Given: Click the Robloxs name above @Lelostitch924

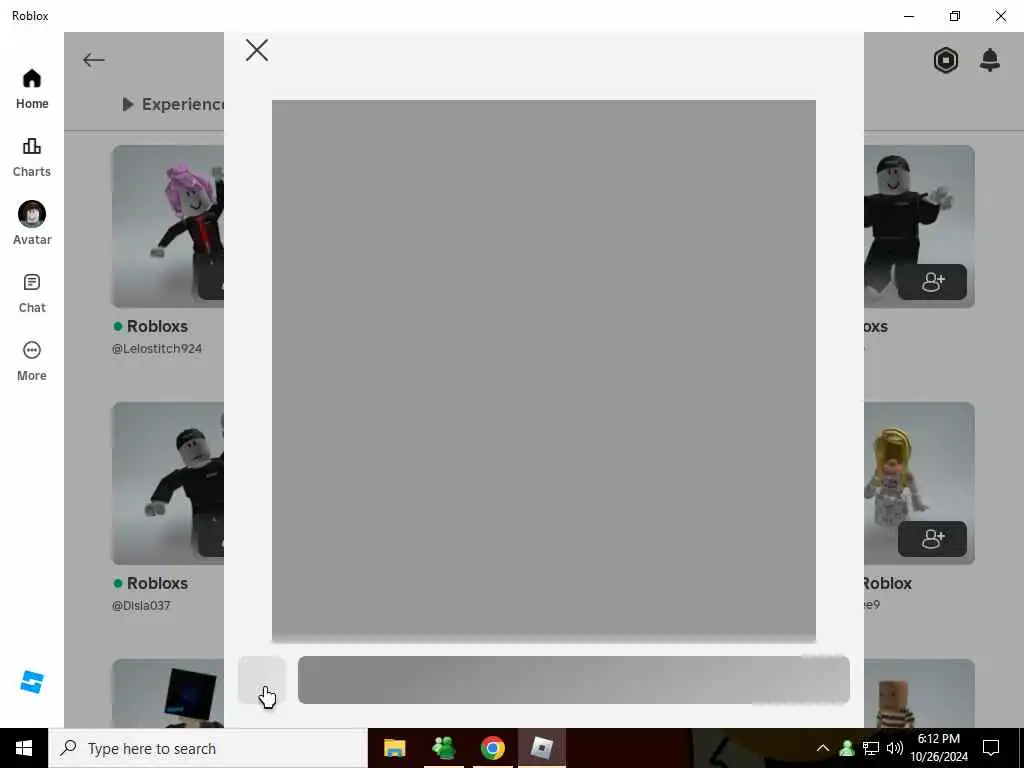Looking at the screenshot, I should 157,326.
